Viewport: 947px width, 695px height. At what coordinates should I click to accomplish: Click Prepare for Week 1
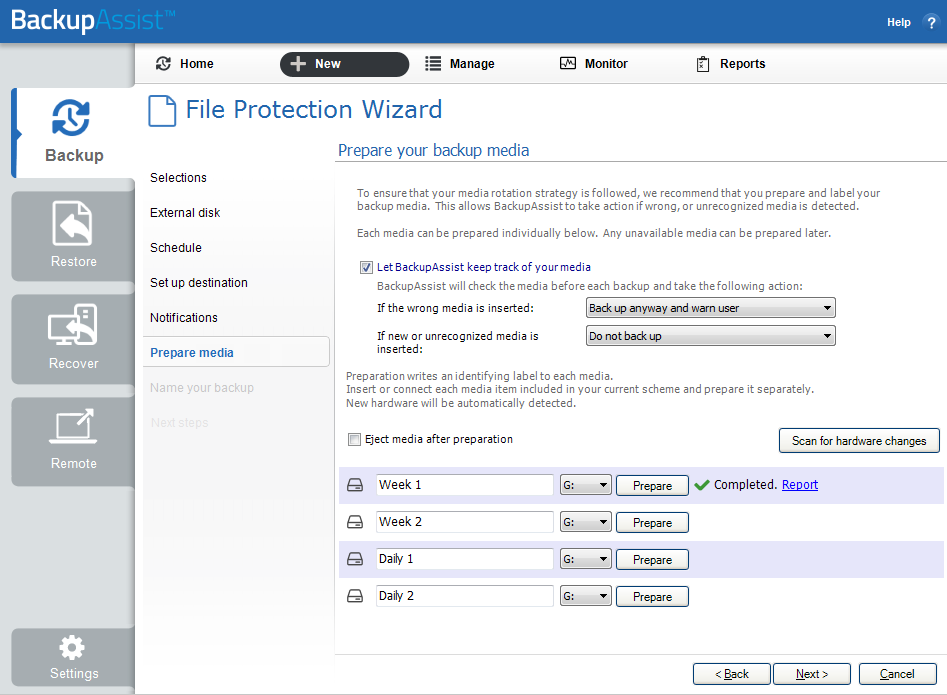click(x=652, y=485)
